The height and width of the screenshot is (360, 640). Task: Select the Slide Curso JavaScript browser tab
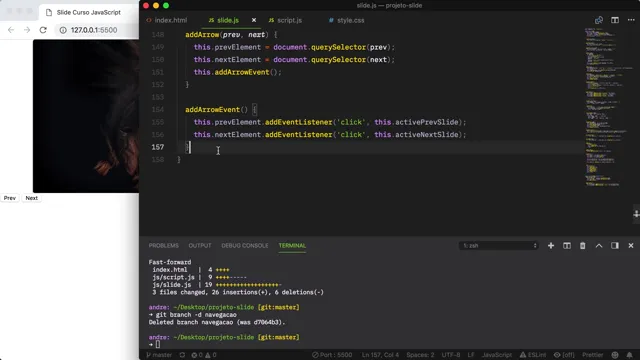coord(88,12)
